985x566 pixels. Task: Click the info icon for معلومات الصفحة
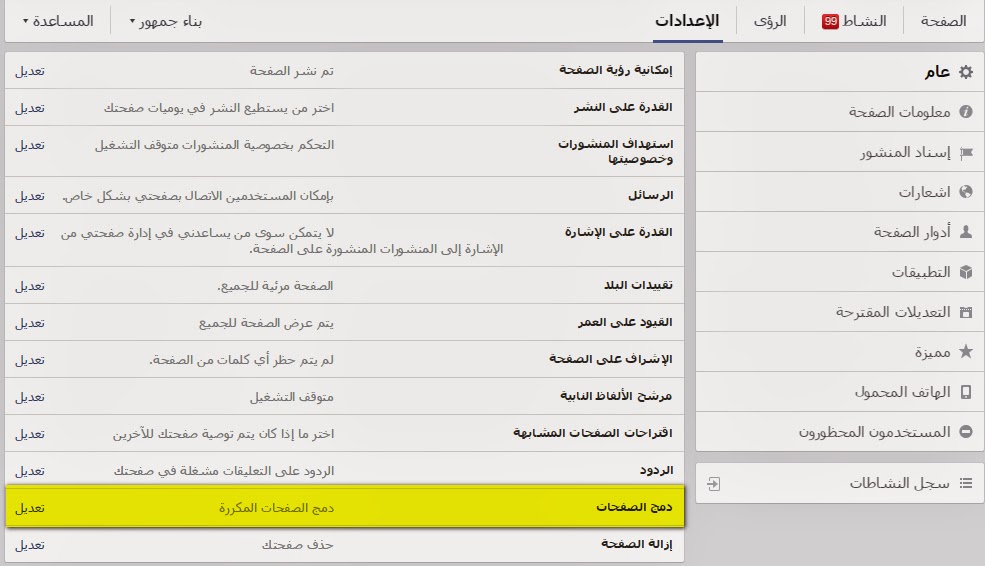966,112
